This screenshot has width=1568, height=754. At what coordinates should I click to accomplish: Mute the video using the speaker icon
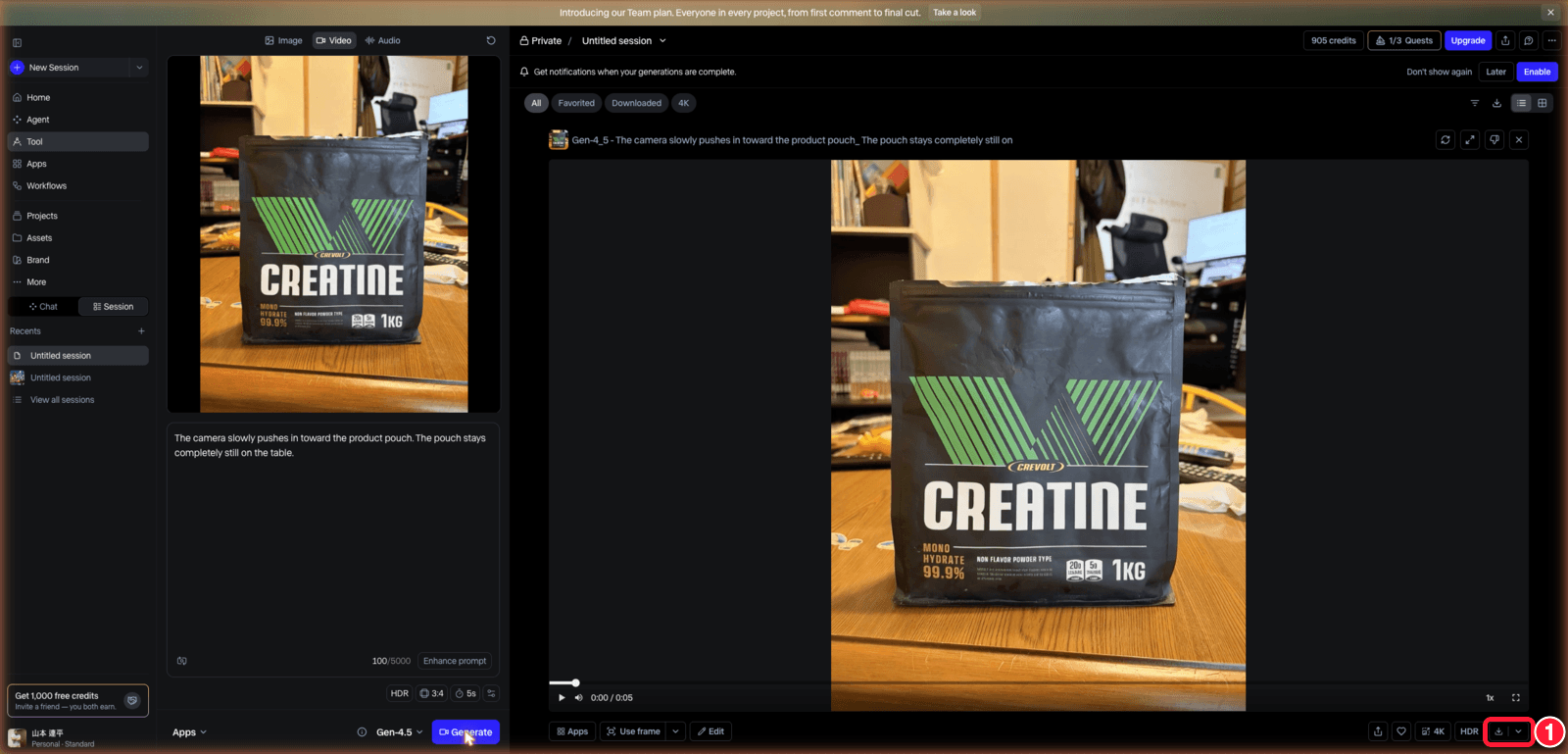click(x=578, y=698)
